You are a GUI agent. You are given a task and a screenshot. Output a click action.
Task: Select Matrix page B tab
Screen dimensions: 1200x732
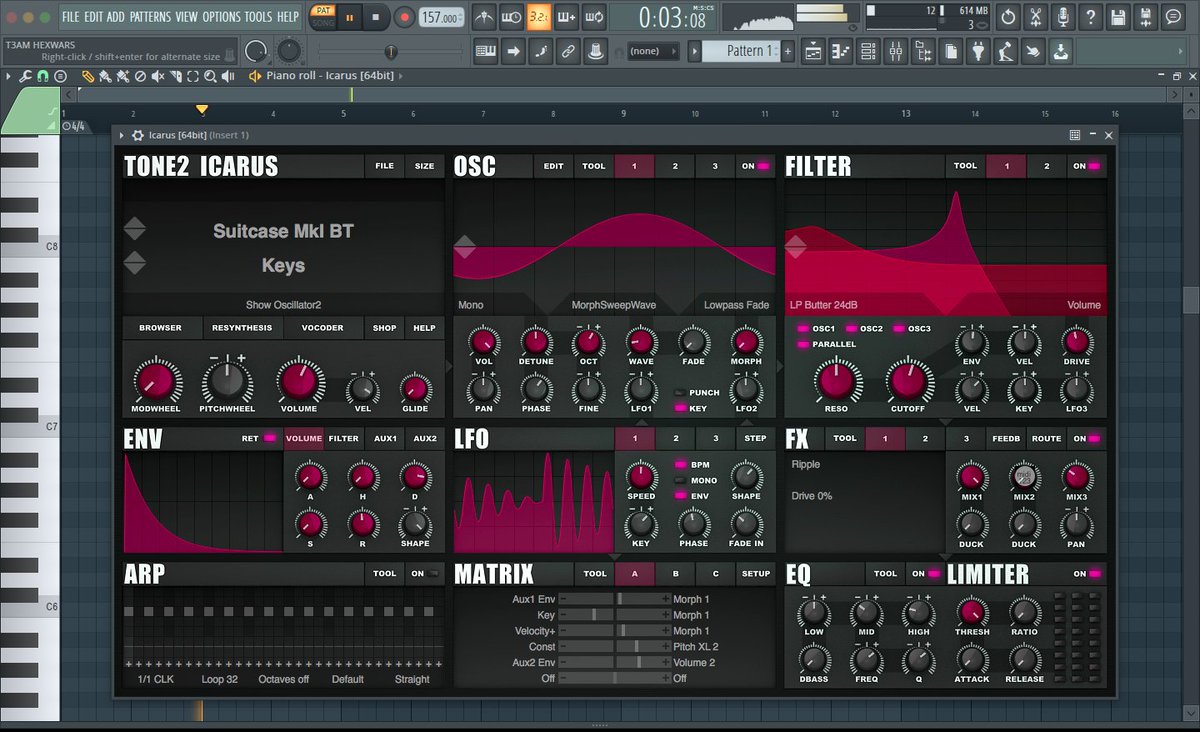tap(675, 574)
